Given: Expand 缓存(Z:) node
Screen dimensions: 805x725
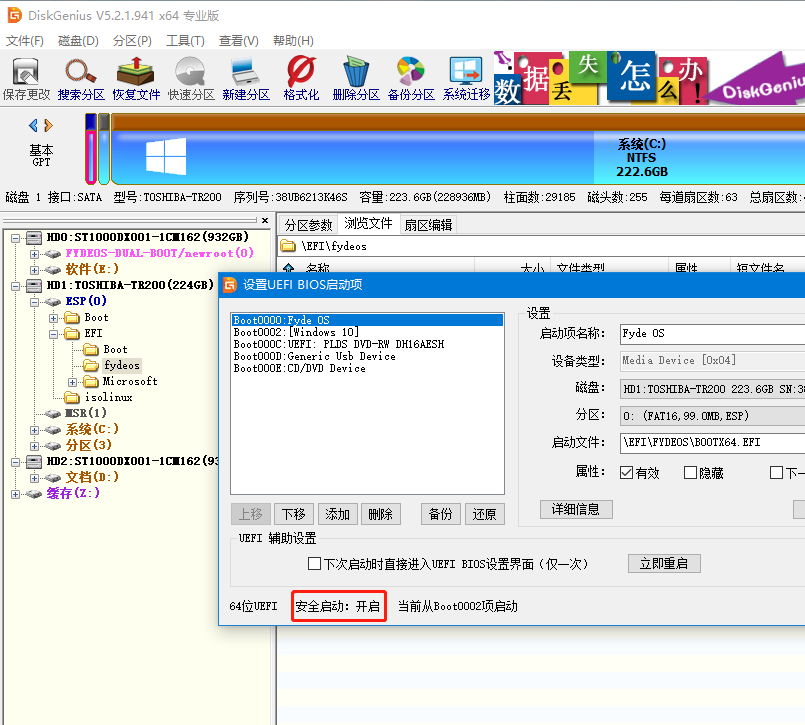Looking at the screenshot, I should (15, 494).
